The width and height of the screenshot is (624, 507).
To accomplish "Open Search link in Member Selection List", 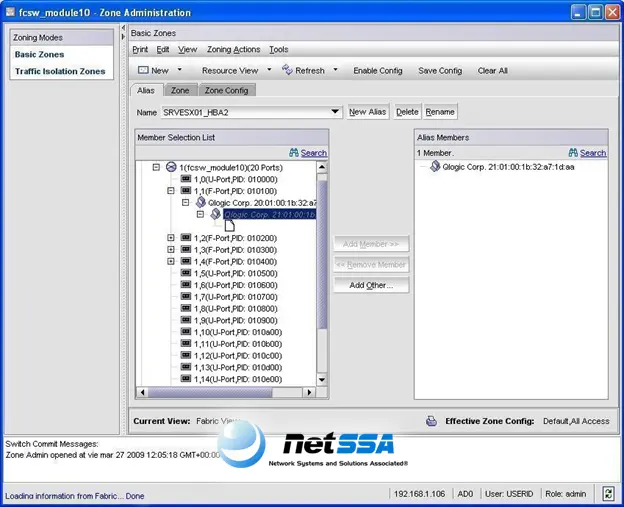I will click(314, 153).
